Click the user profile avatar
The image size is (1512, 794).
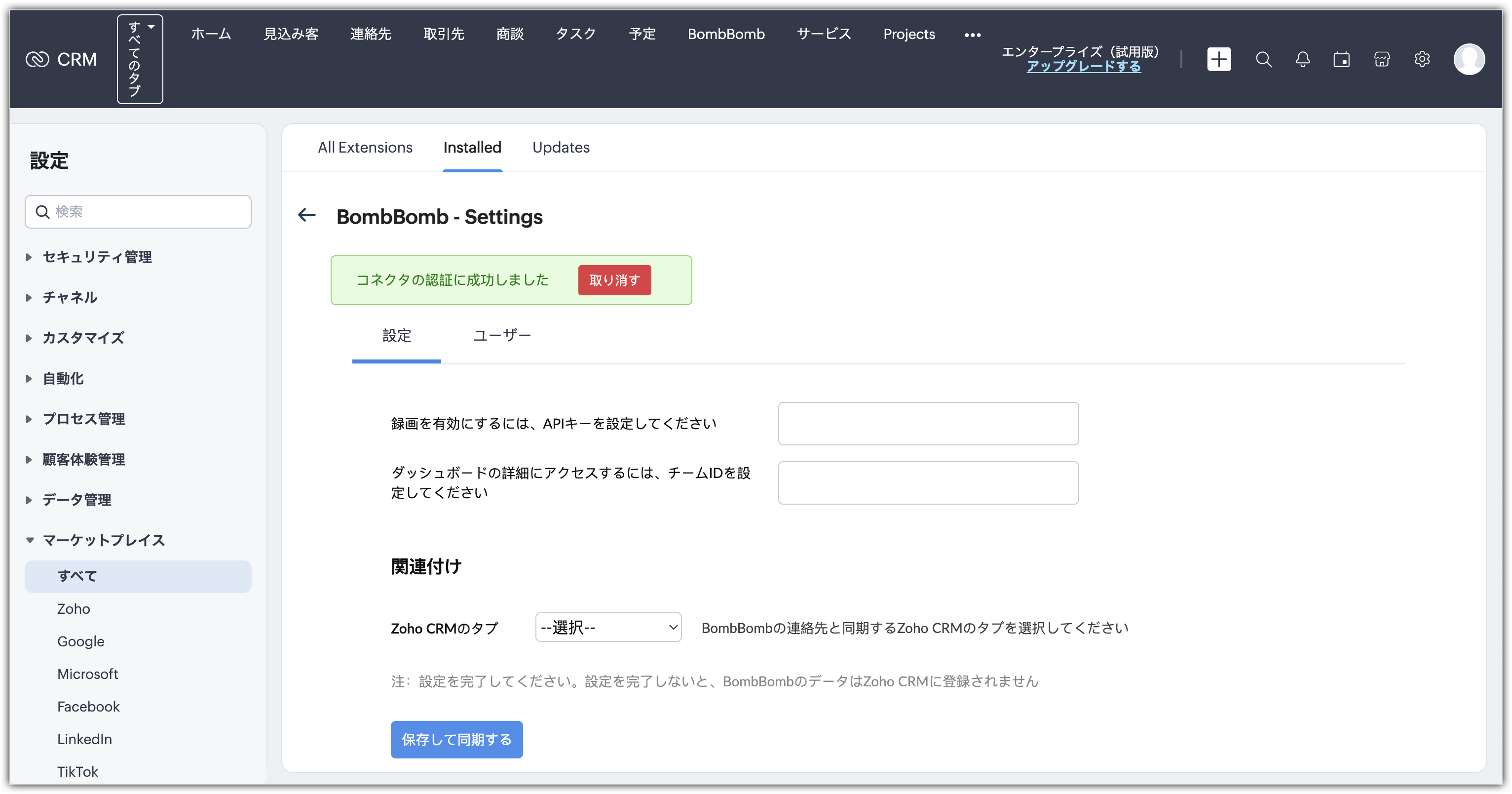(x=1469, y=59)
